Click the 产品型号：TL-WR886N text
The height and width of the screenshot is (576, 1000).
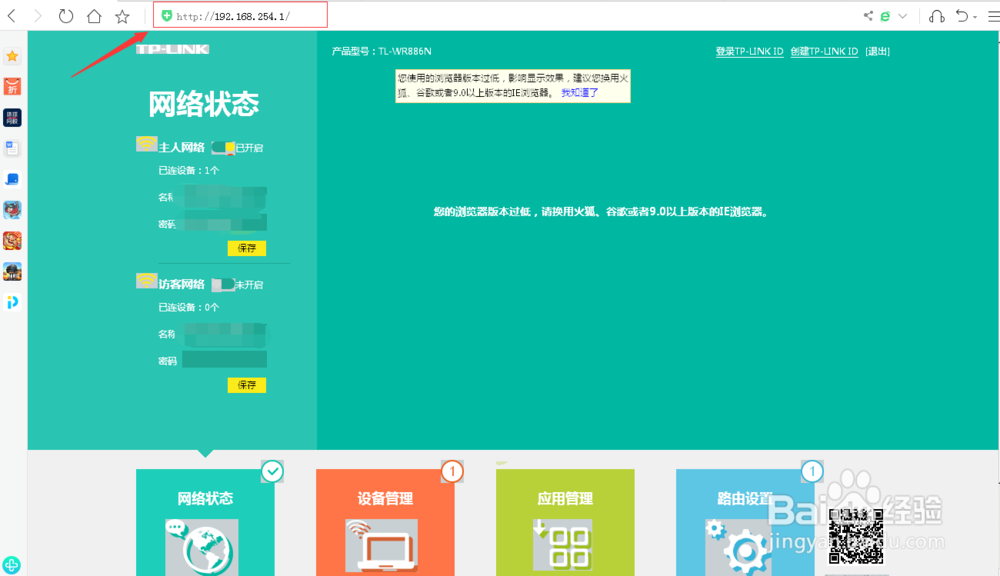click(381, 52)
